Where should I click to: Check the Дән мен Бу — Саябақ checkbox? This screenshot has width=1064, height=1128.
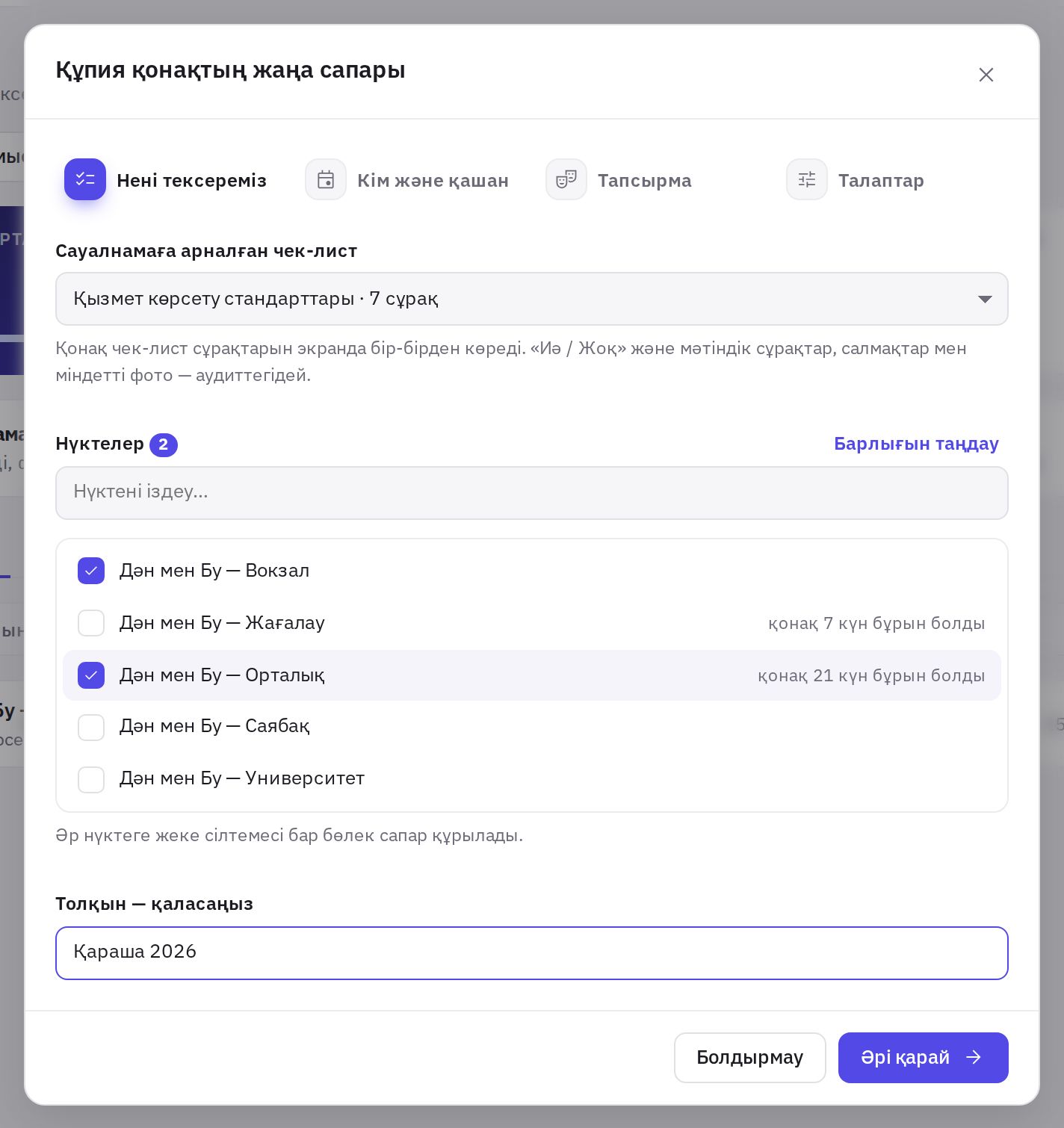click(x=91, y=728)
